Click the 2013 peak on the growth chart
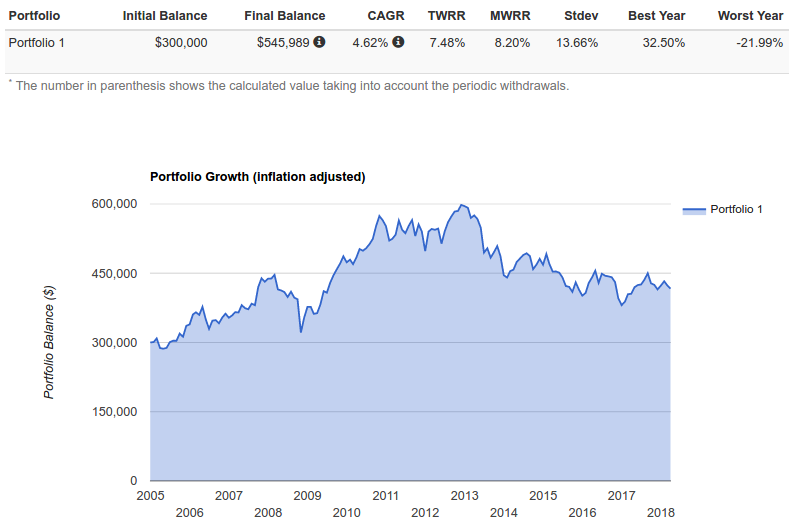This screenshot has height=526, width=789. pyautogui.click(x=461, y=205)
